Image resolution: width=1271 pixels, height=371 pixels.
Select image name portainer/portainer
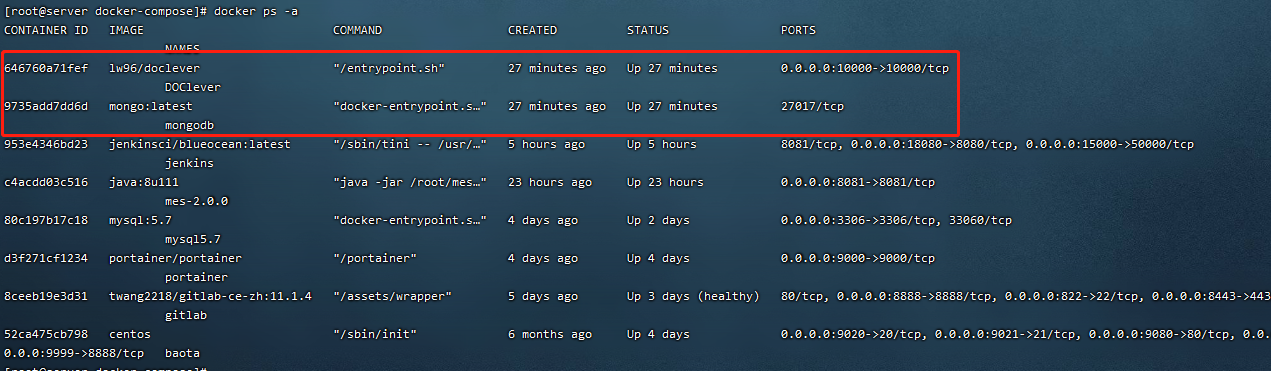point(175,258)
